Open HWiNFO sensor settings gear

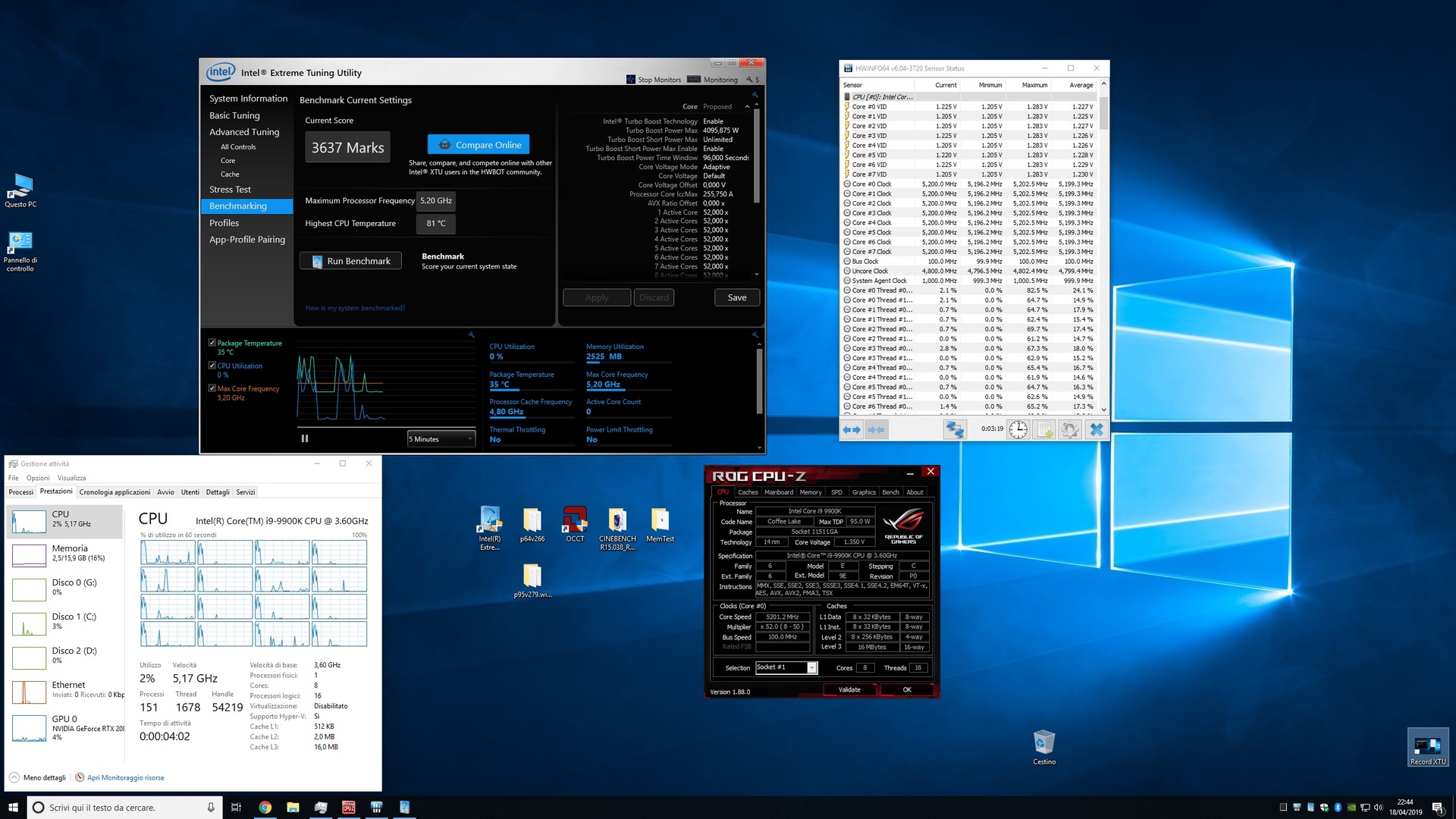click(1070, 429)
